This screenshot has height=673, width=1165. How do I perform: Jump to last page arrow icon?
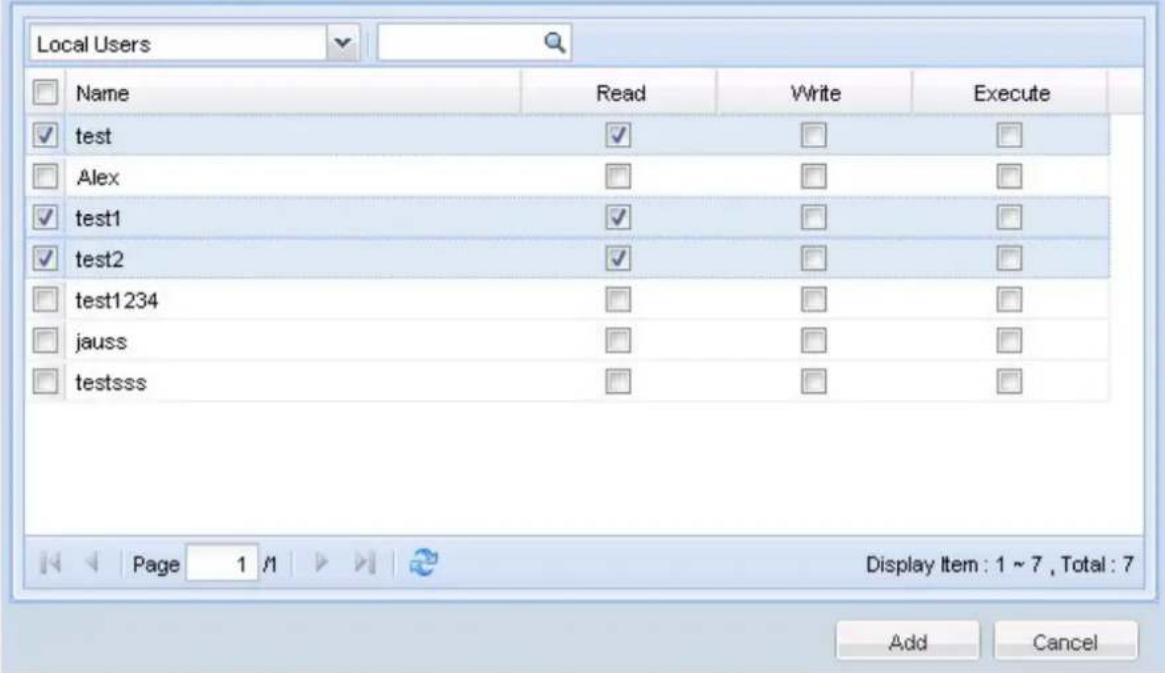point(364,563)
